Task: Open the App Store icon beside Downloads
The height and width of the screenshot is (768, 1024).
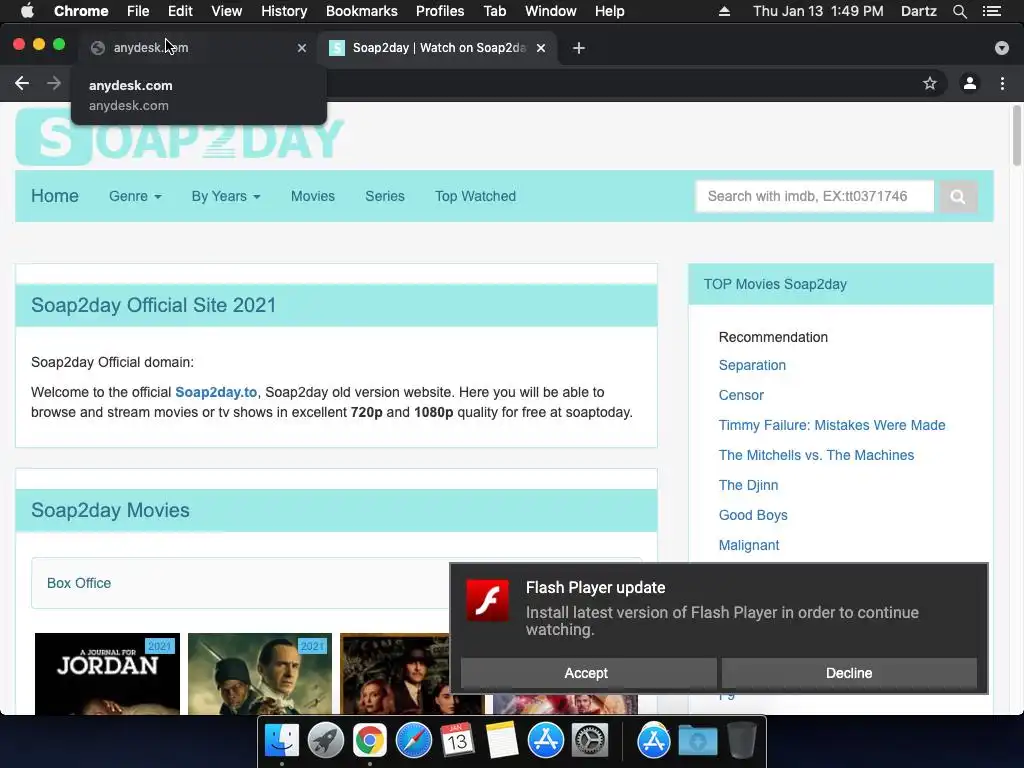Action: [654, 741]
